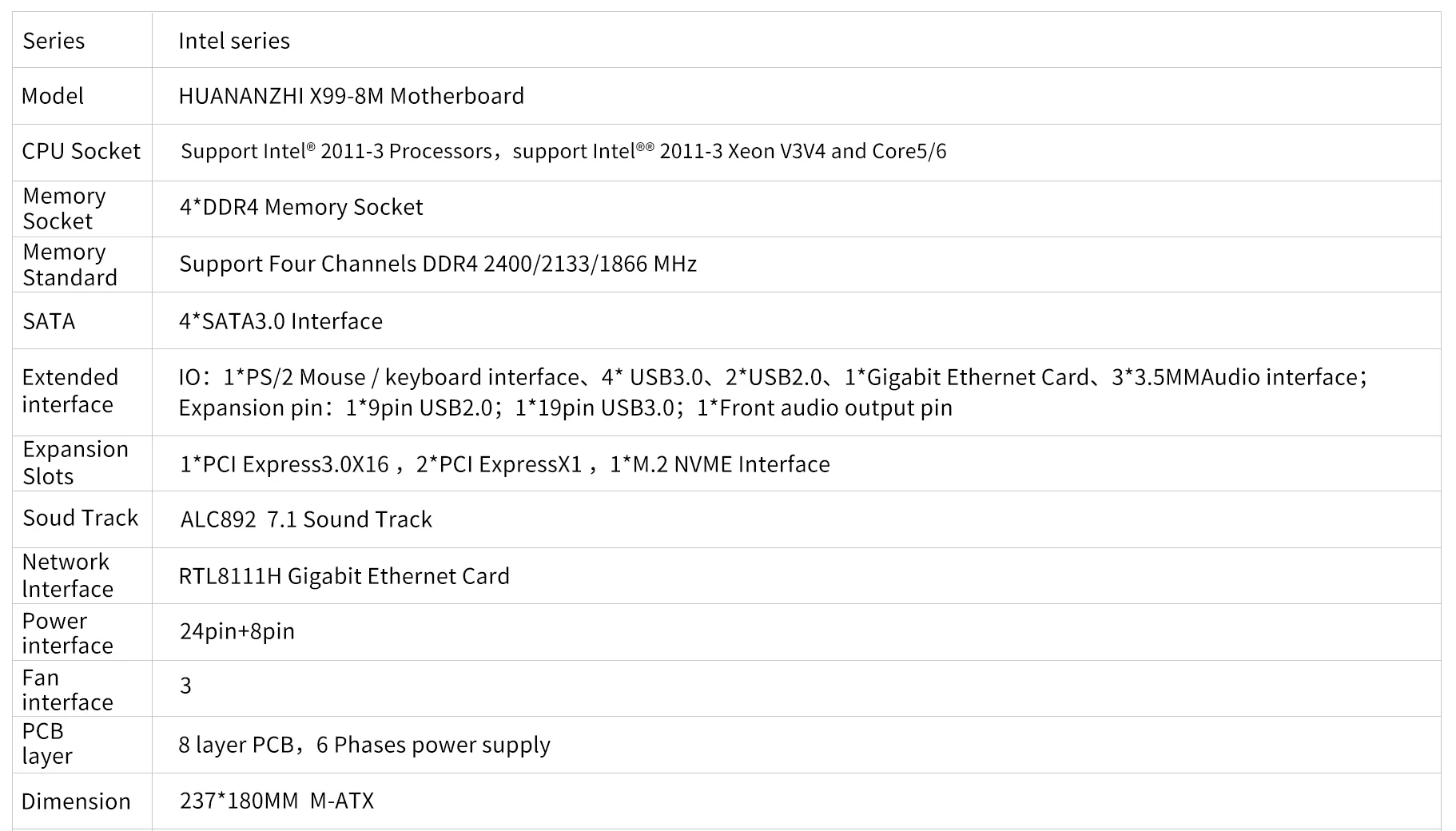
Task: Click the 'ALC892 7.1 Sound Track' value
Action: click(306, 519)
